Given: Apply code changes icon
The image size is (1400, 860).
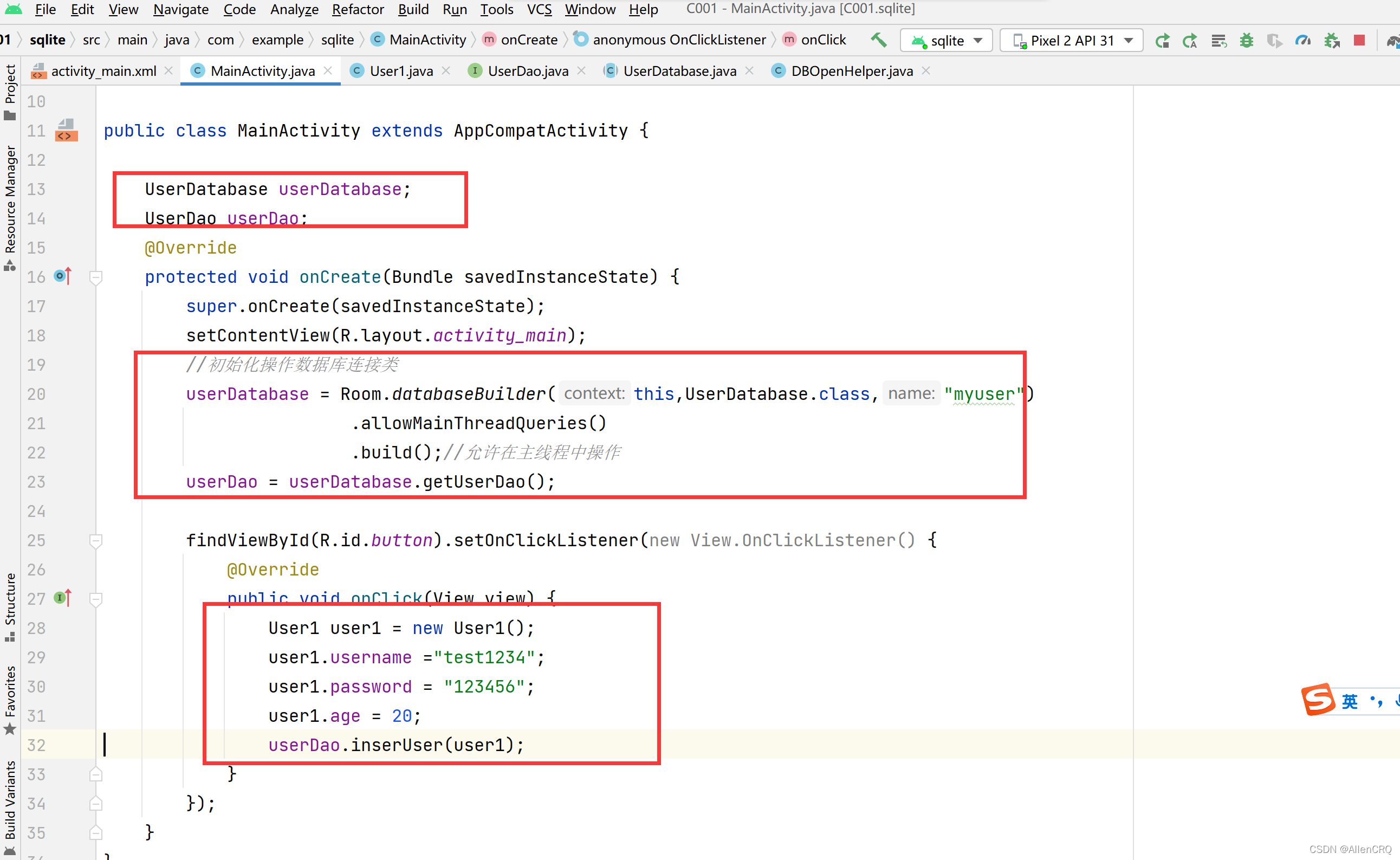Looking at the screenshot, I should 1218,41.
